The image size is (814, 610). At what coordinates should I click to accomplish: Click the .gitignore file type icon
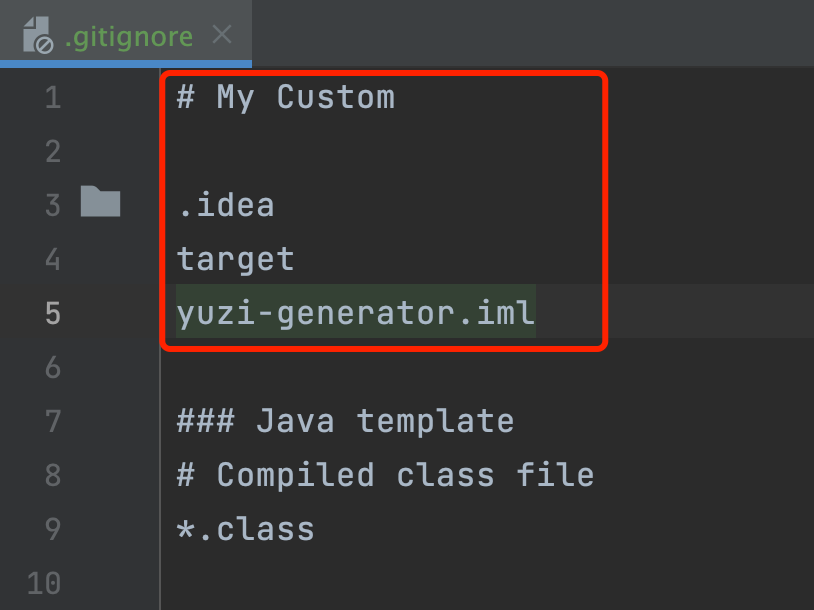pos(37,36)
